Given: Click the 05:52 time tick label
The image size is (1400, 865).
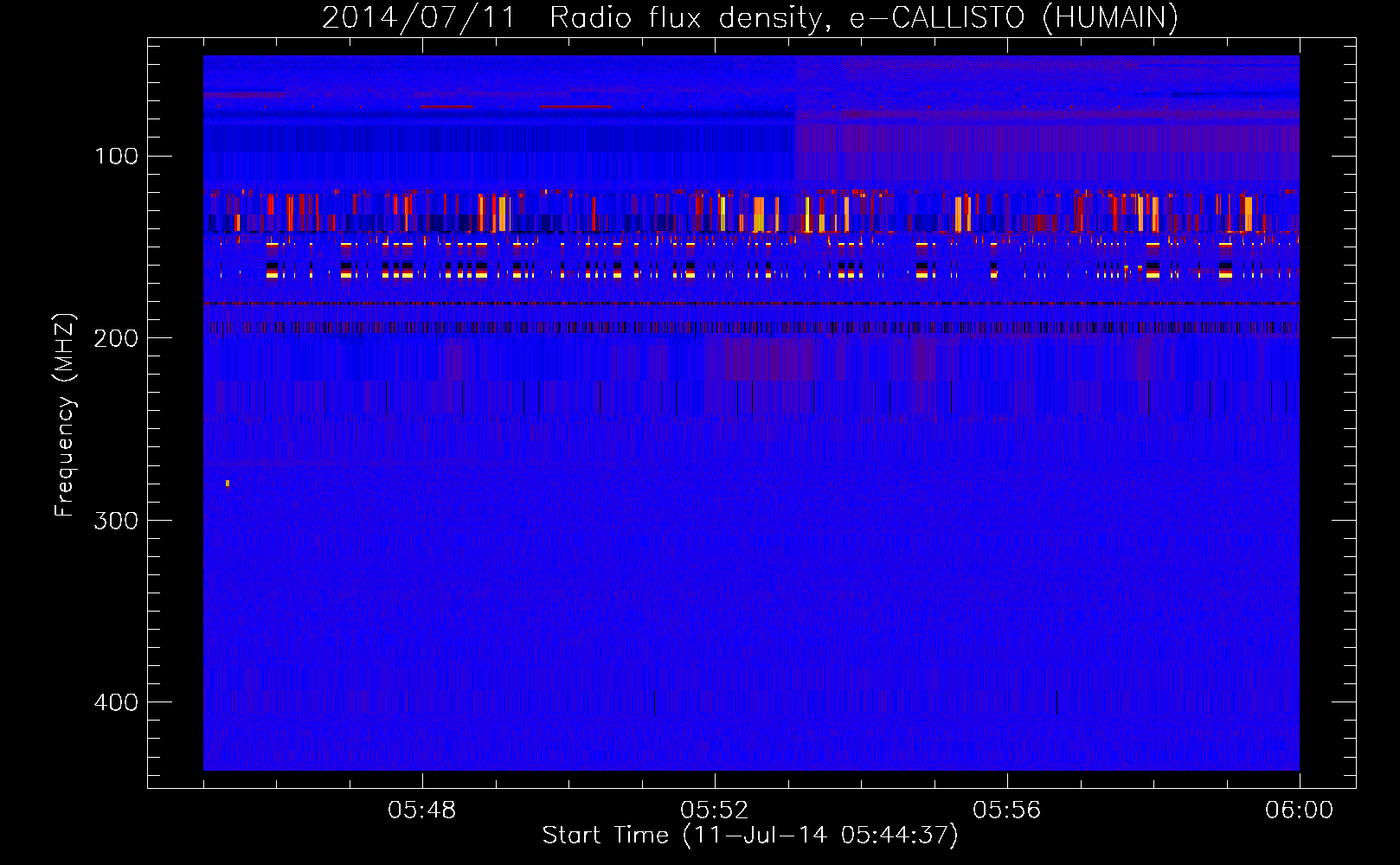Looking at the screenshot, I should 715,811.
